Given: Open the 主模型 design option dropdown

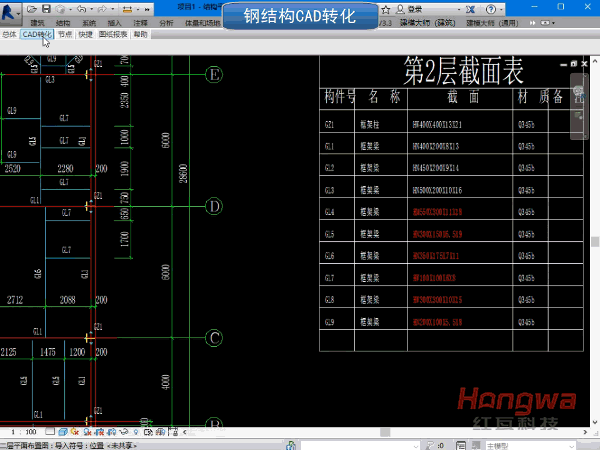Looking at the screenshot, I should pyautogui.click(x=530, y=446).
